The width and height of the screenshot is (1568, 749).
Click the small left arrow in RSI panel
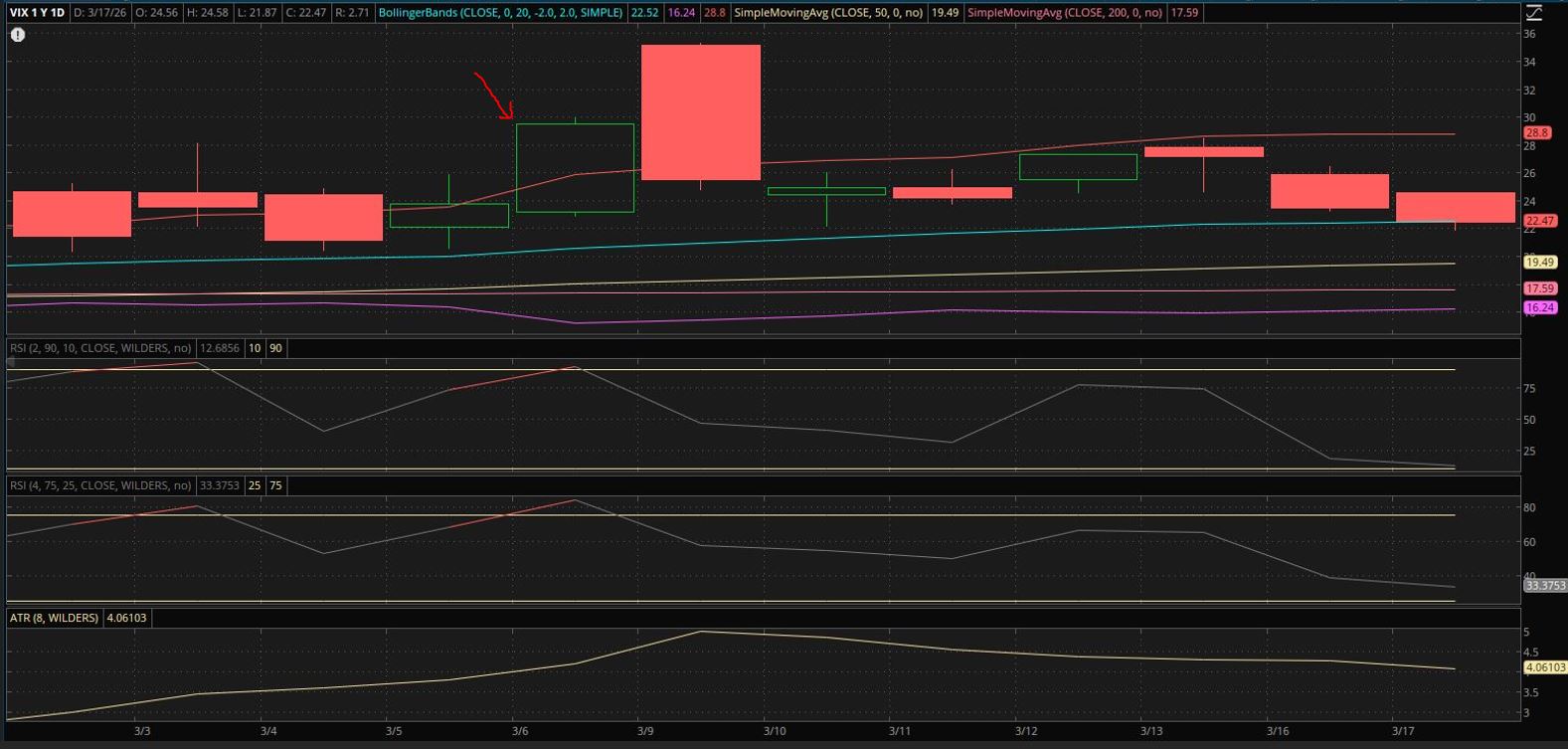tap(12, 363)
